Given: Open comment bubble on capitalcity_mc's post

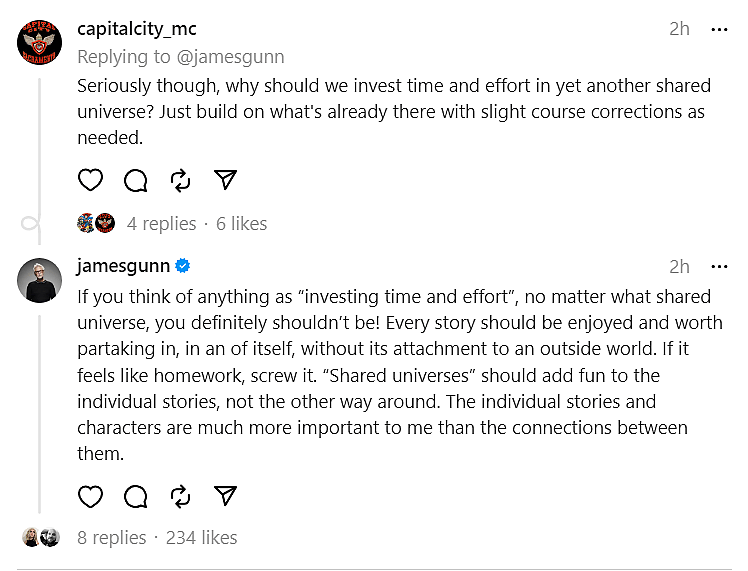Looking at the screenshot, I should coord(135,180).
